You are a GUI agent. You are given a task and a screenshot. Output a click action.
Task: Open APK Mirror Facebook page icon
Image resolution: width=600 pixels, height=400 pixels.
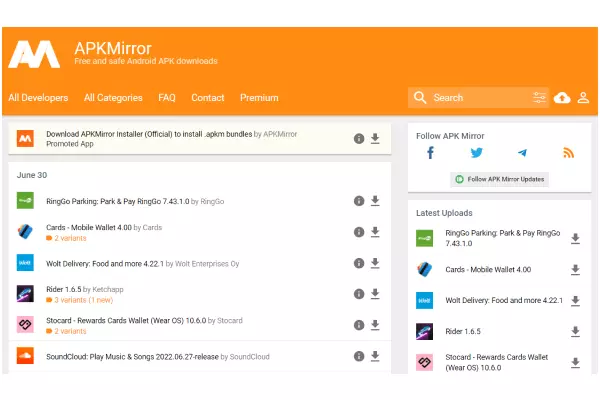430,153
